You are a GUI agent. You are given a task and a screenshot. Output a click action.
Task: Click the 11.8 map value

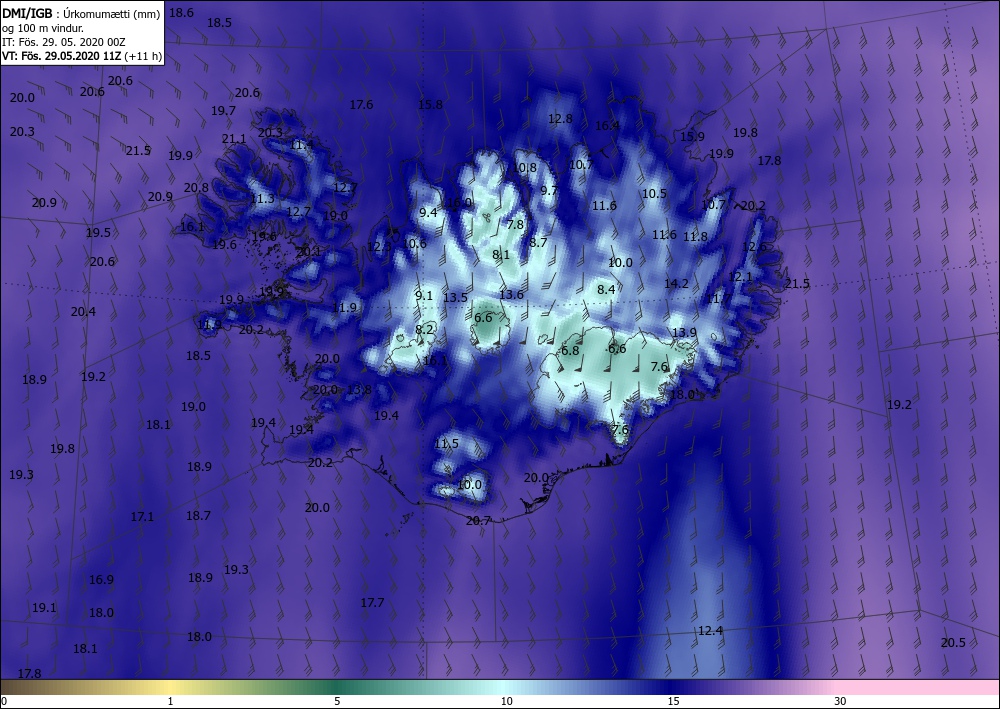pyautogui.click(x=695, y=237)
